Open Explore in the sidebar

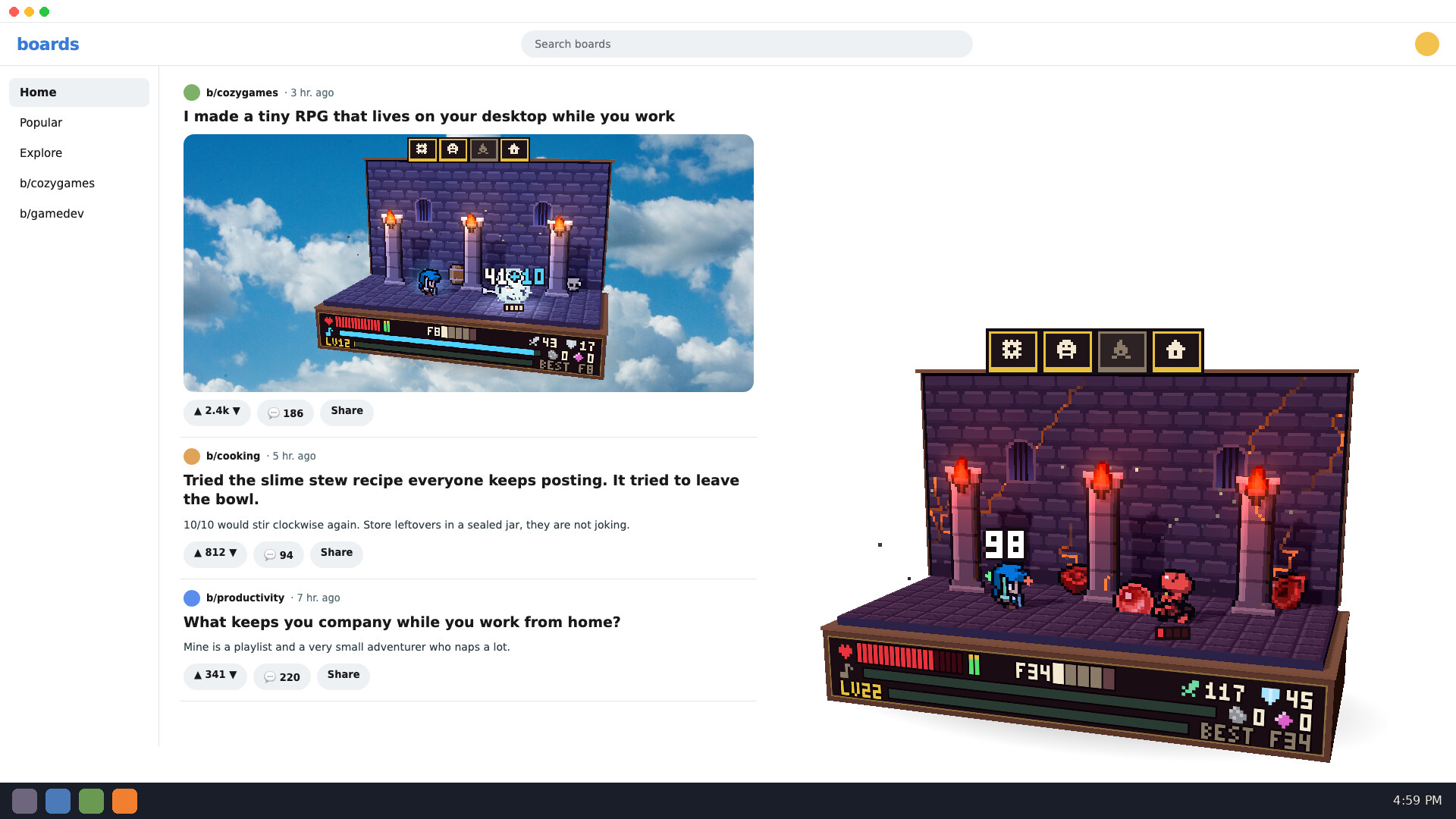[79, 153]
